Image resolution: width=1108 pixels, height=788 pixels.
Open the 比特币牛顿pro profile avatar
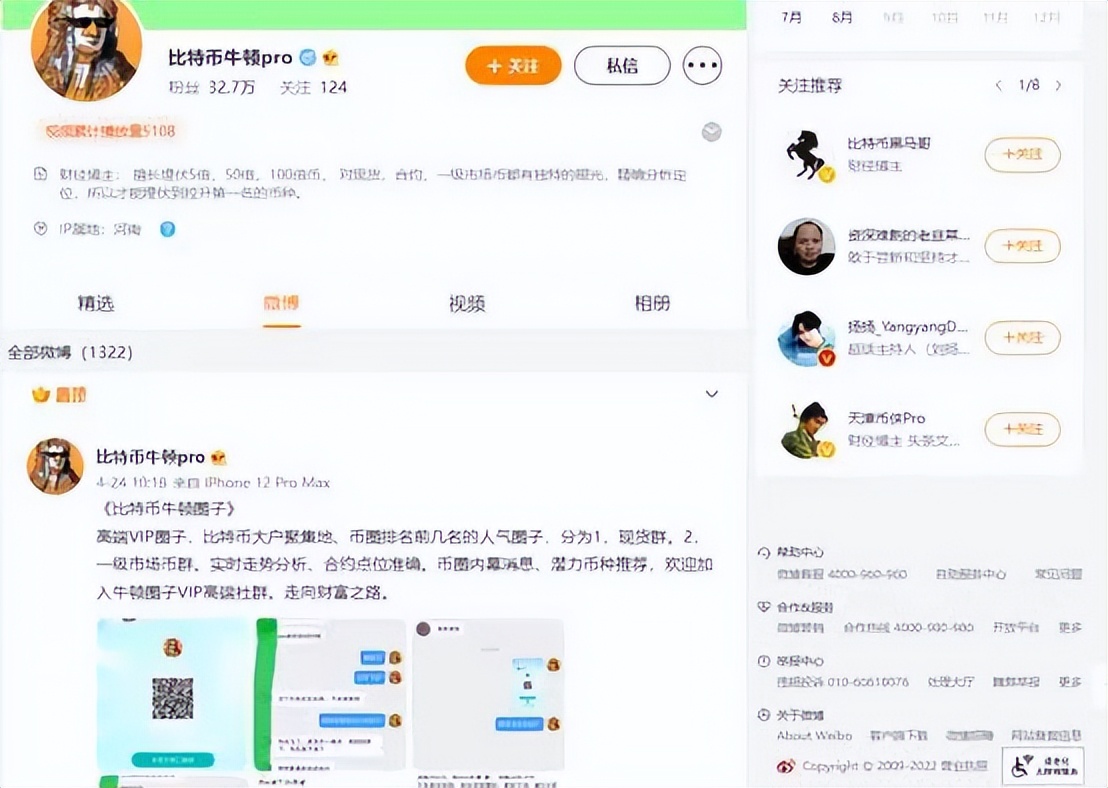[87, 47]
